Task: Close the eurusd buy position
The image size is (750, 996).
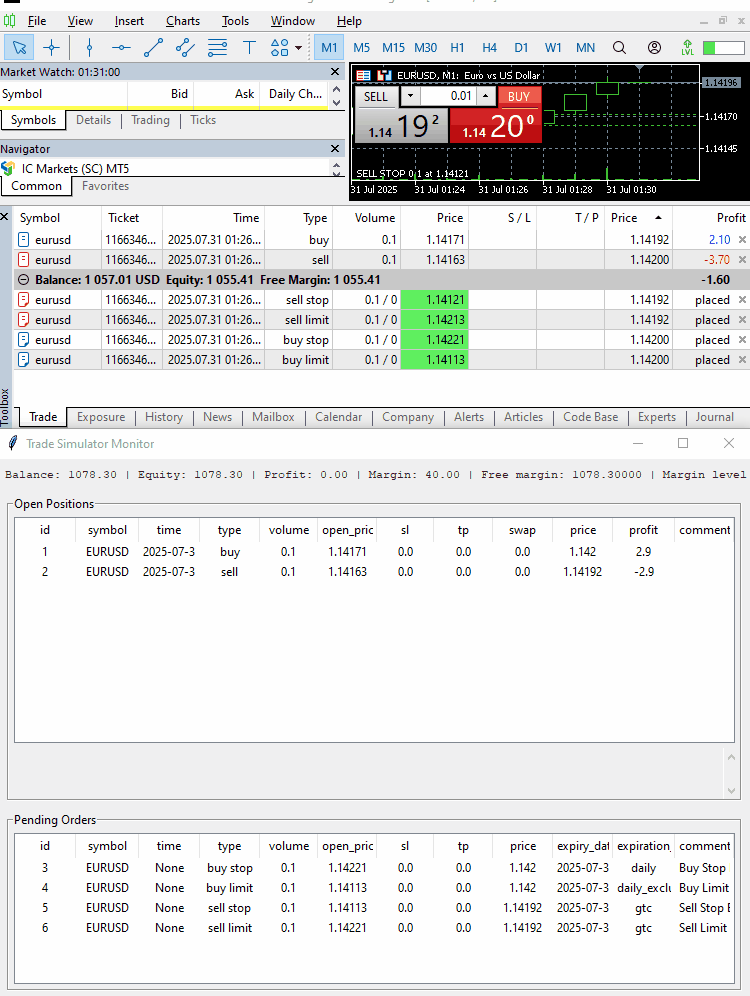Action: tap(742, 239)
